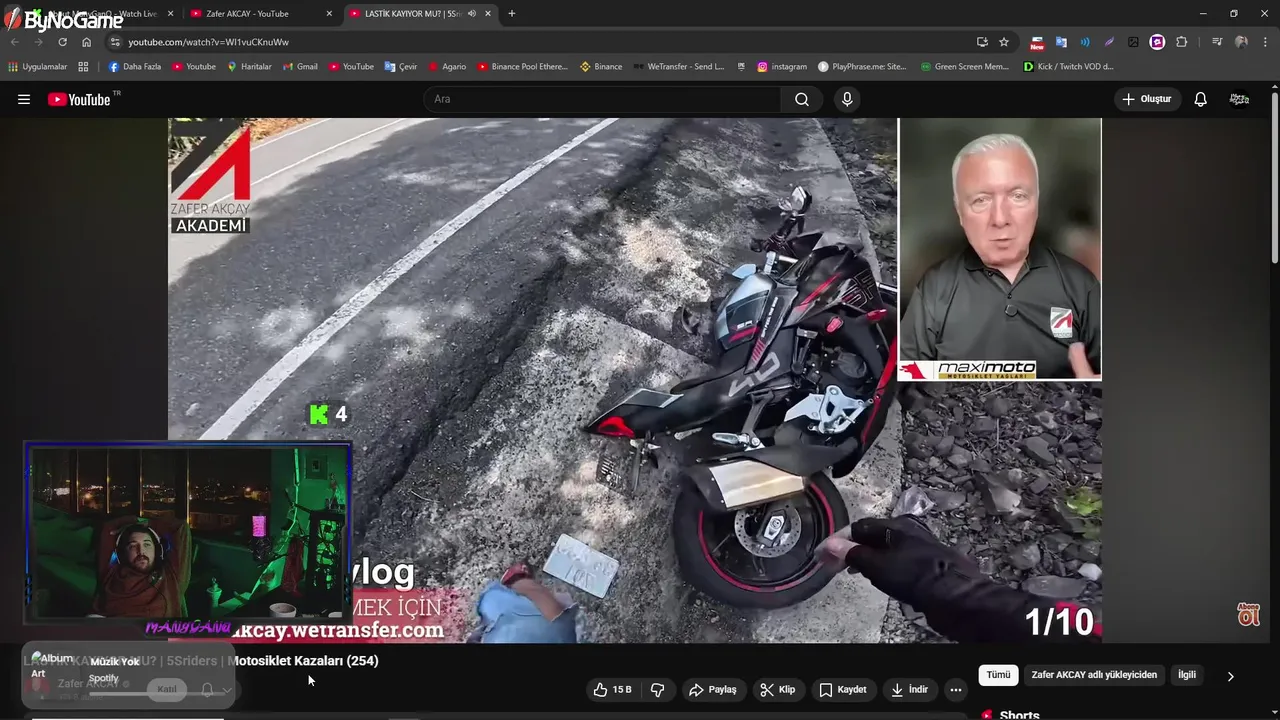
Task: Toggle the subscription notification bell under channel
Action: point(207,690)
